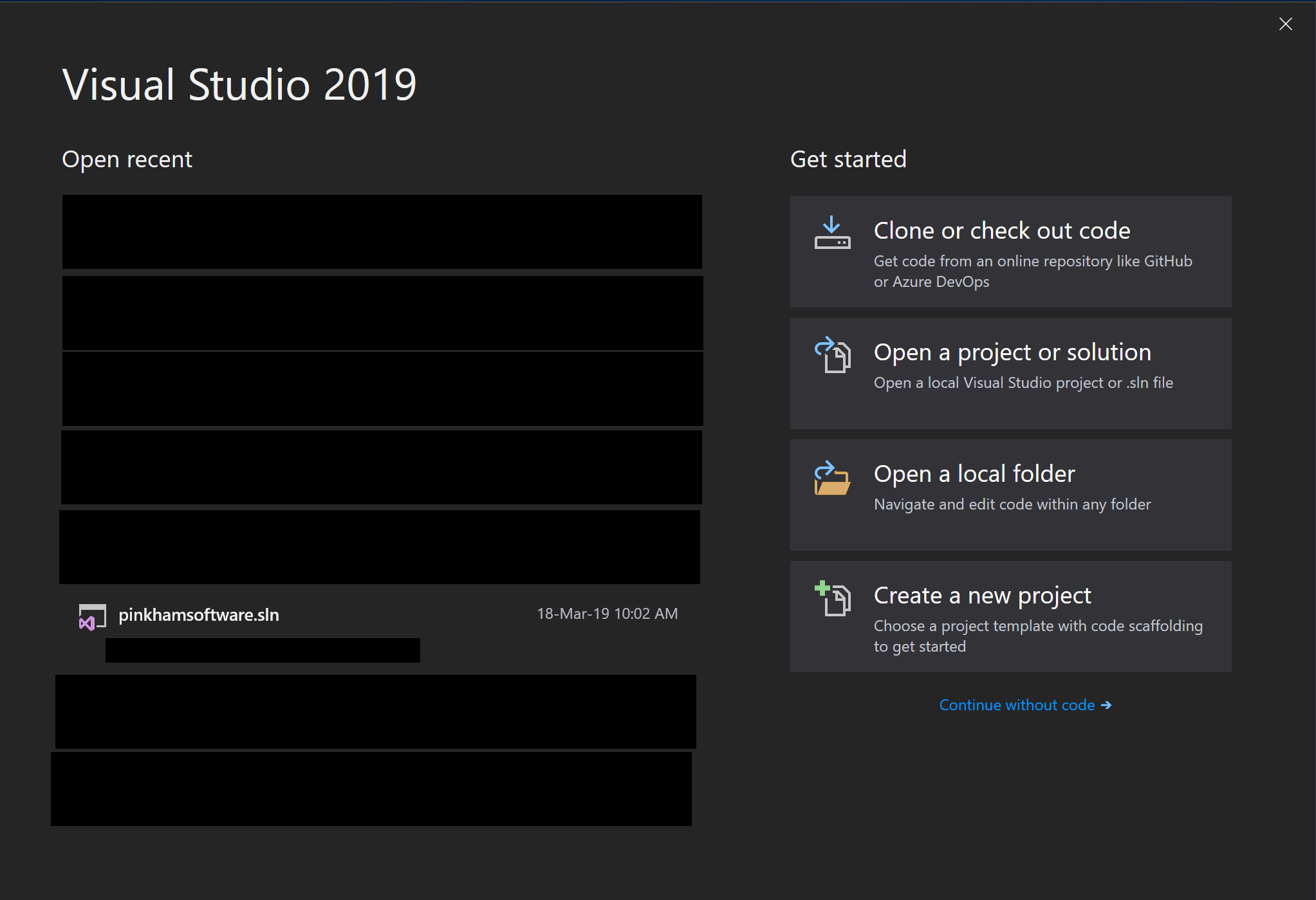Click the pinkhamsoftware.sln solution file icon
The height and width of the screenshot is (900, 1316).
click(x=92, y=617)
